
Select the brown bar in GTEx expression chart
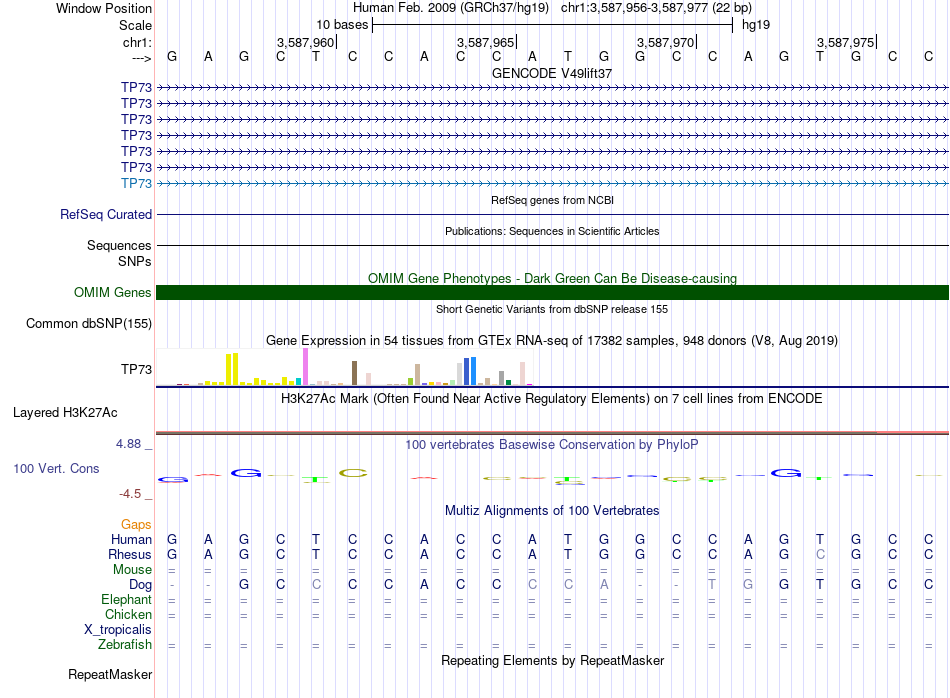pyautogui.click(x=354, y=373)
